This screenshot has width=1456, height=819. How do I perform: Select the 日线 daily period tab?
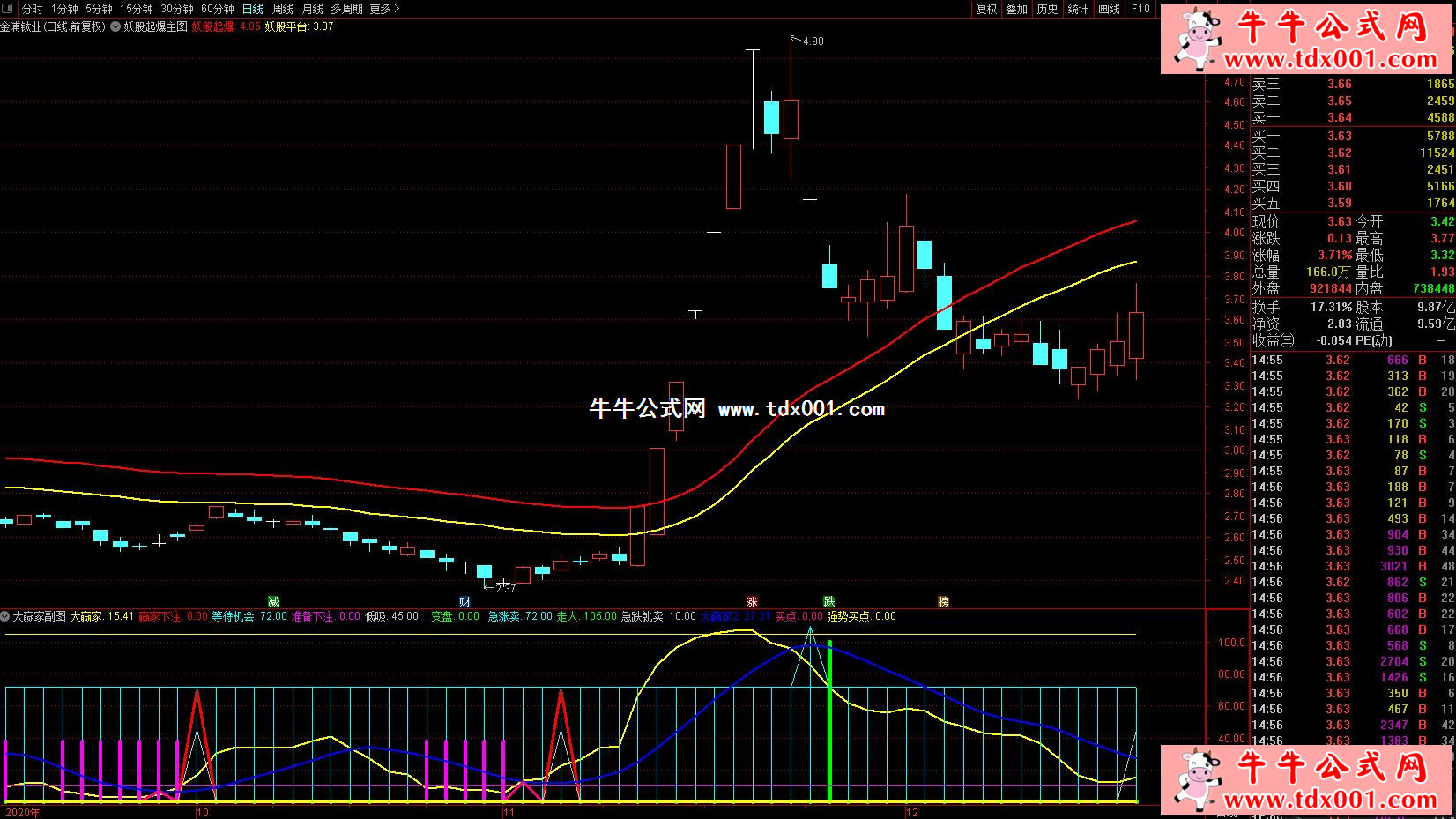253,9
